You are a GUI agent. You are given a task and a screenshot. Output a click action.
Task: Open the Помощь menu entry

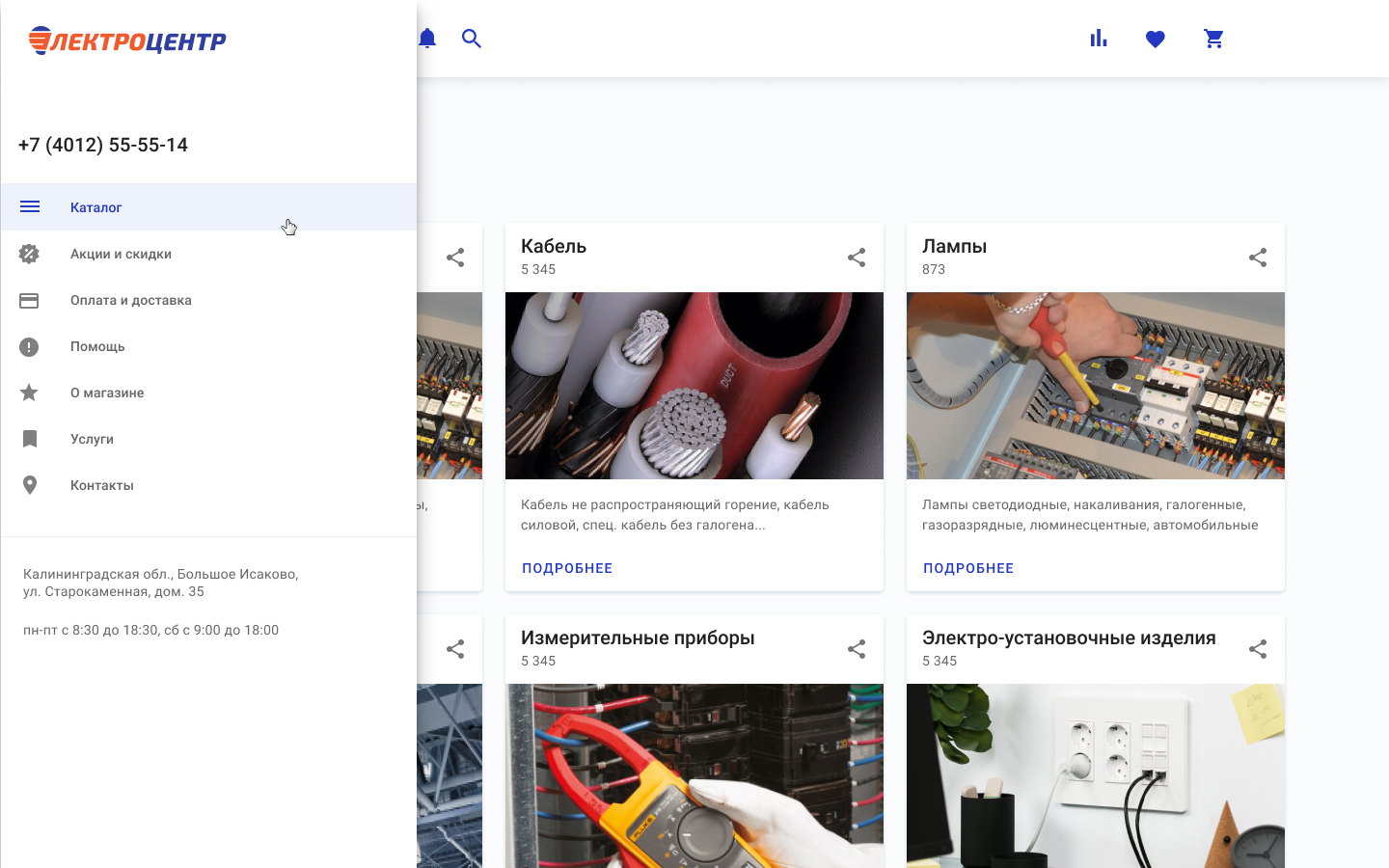[97, 346]
